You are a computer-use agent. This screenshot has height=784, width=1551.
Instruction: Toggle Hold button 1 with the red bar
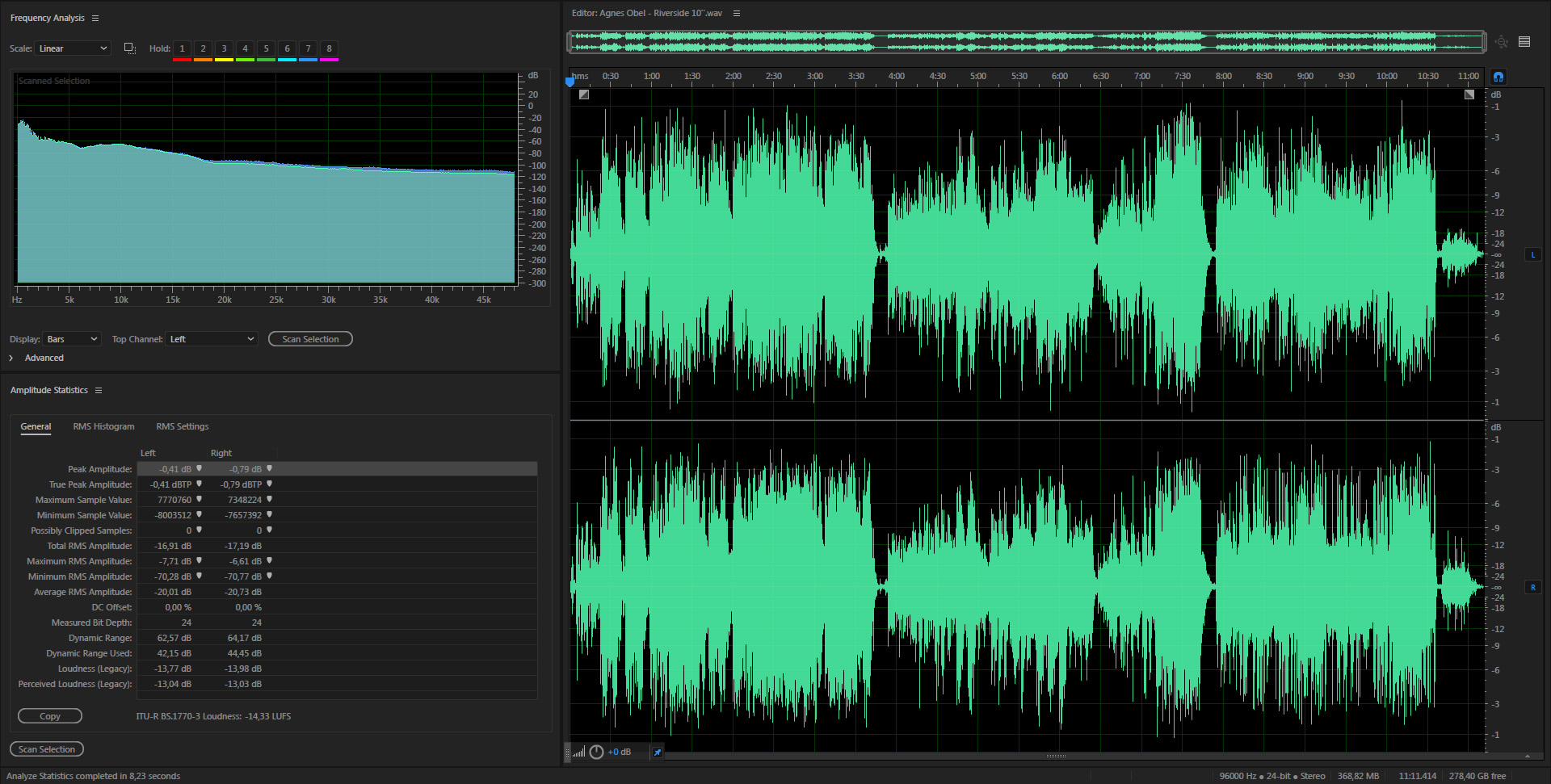pos(182,48)
